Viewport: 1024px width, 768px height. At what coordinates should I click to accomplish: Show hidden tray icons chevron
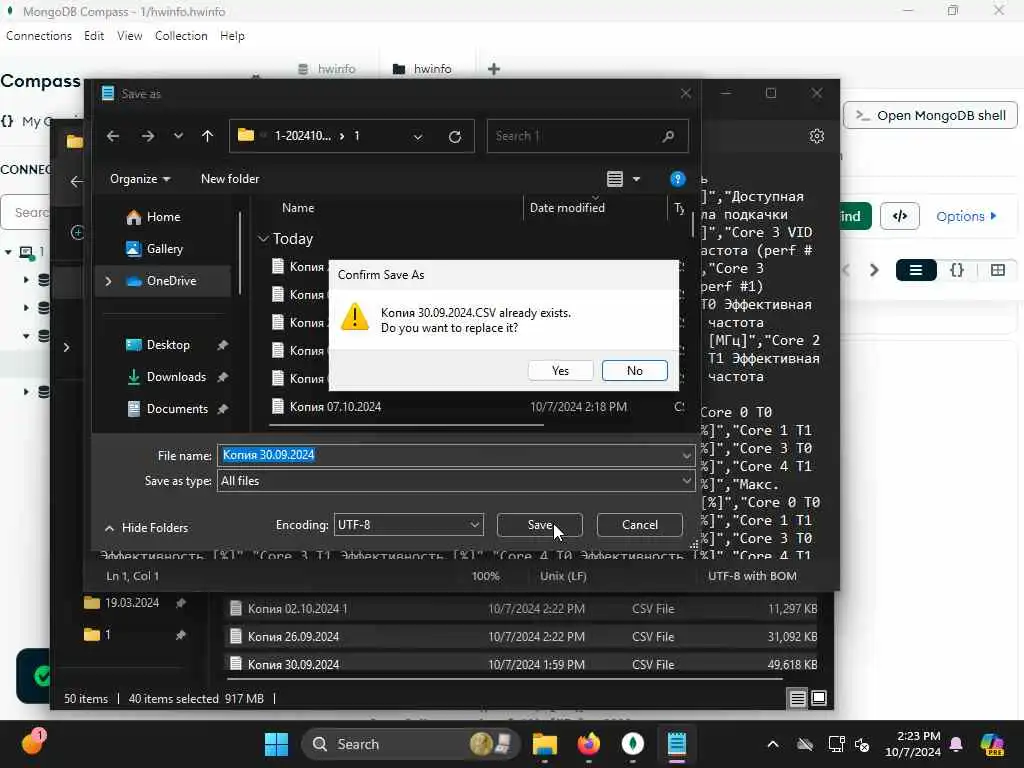pyautogui.click(x=773, y=744)
